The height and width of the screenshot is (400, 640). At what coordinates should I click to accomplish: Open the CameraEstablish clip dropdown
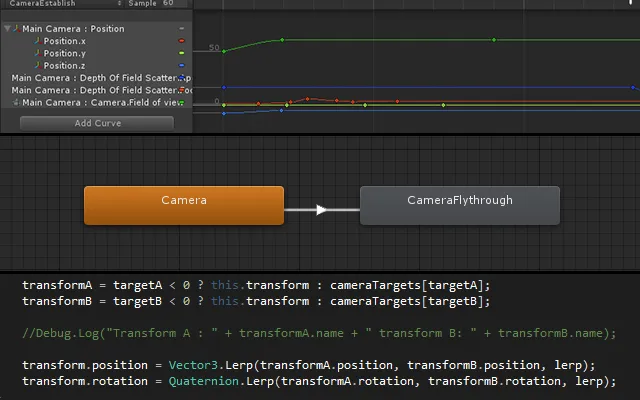[x=64, y=3]
